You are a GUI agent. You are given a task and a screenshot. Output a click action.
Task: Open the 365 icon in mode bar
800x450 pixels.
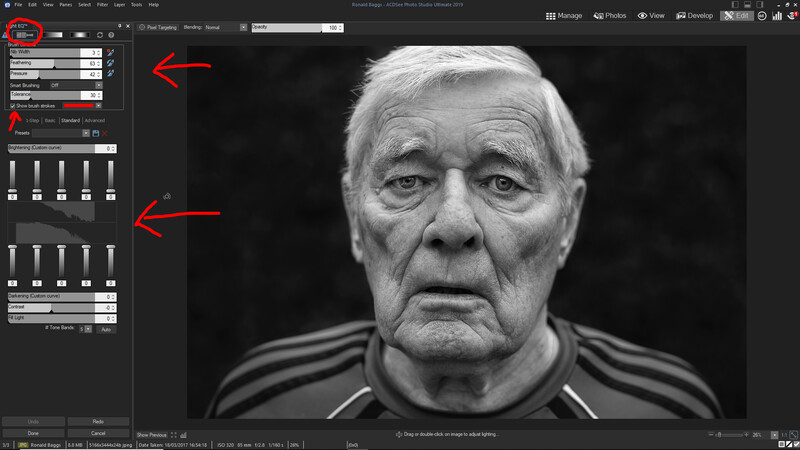tap(762, 16)
